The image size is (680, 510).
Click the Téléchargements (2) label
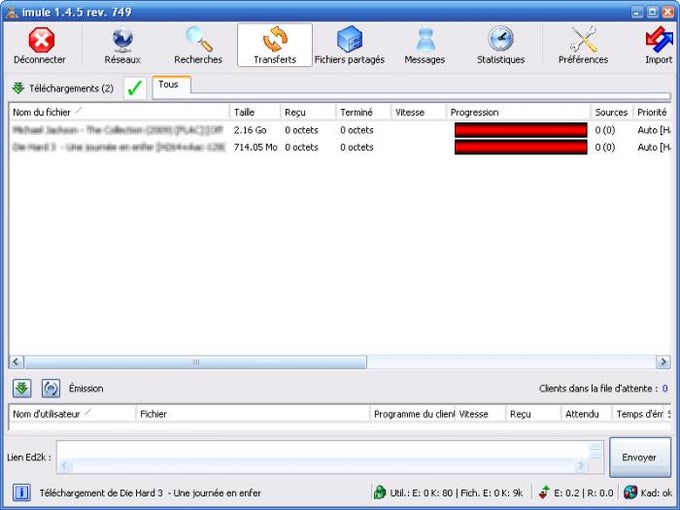click(71, 88)
